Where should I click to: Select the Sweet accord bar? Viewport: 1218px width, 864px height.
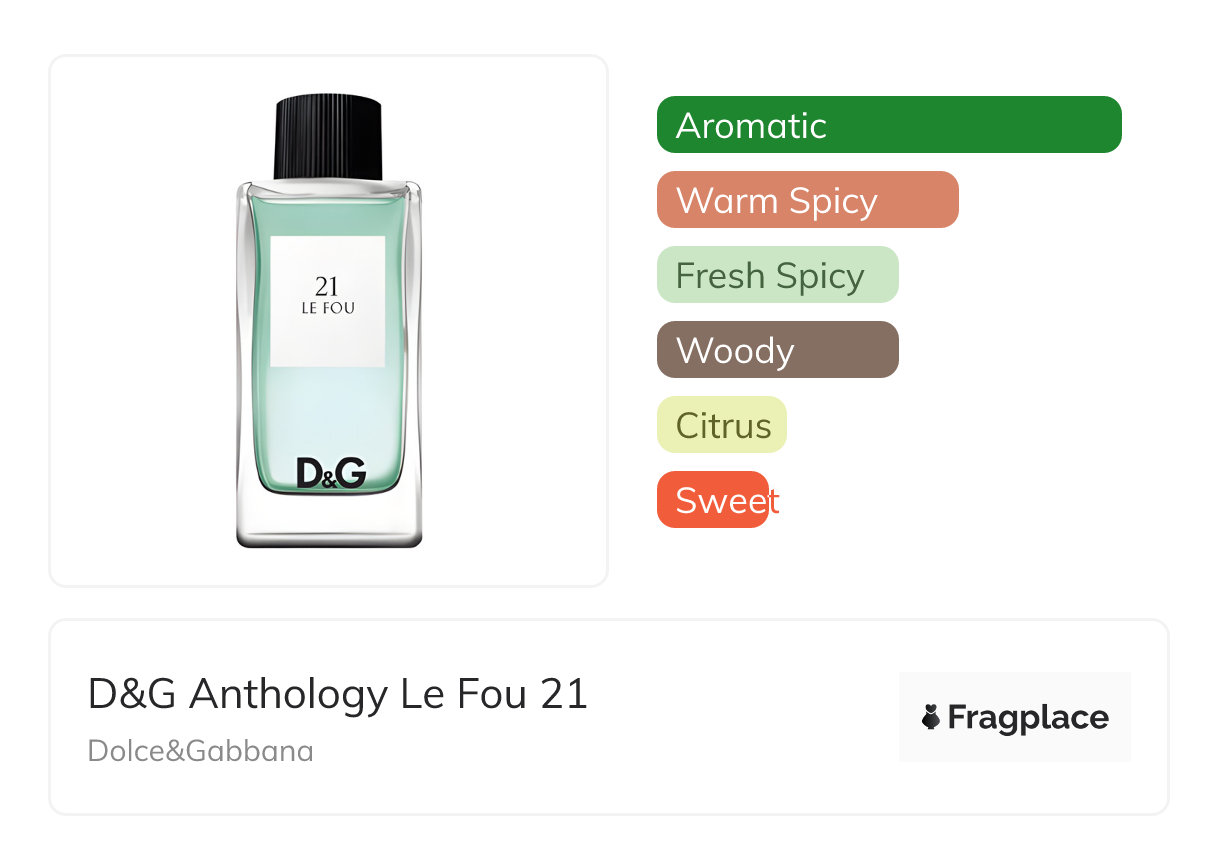point(713,500)
